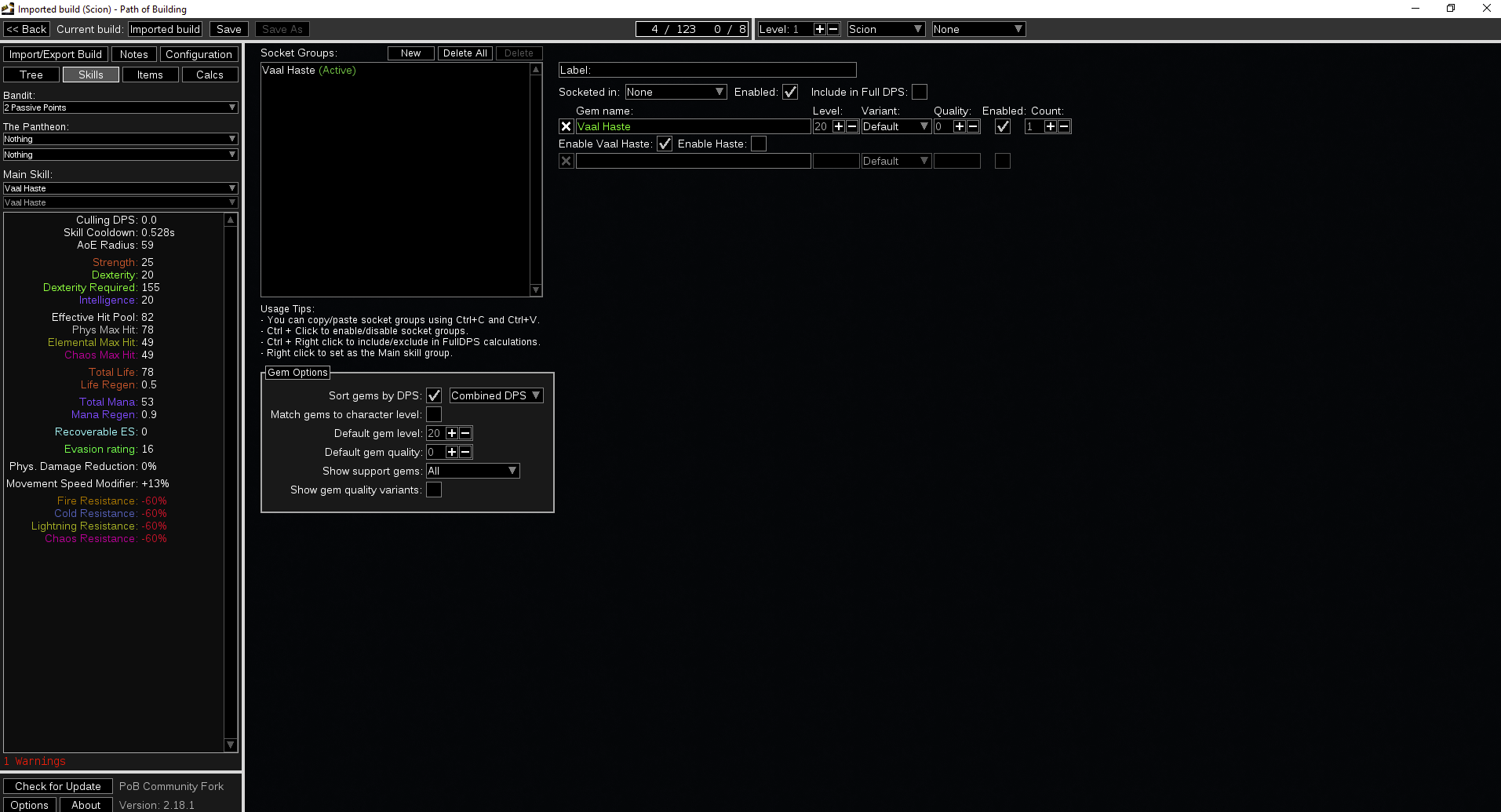Open Socketed in dropdown
Screen dimensions: 1501x812
(676, 92)
